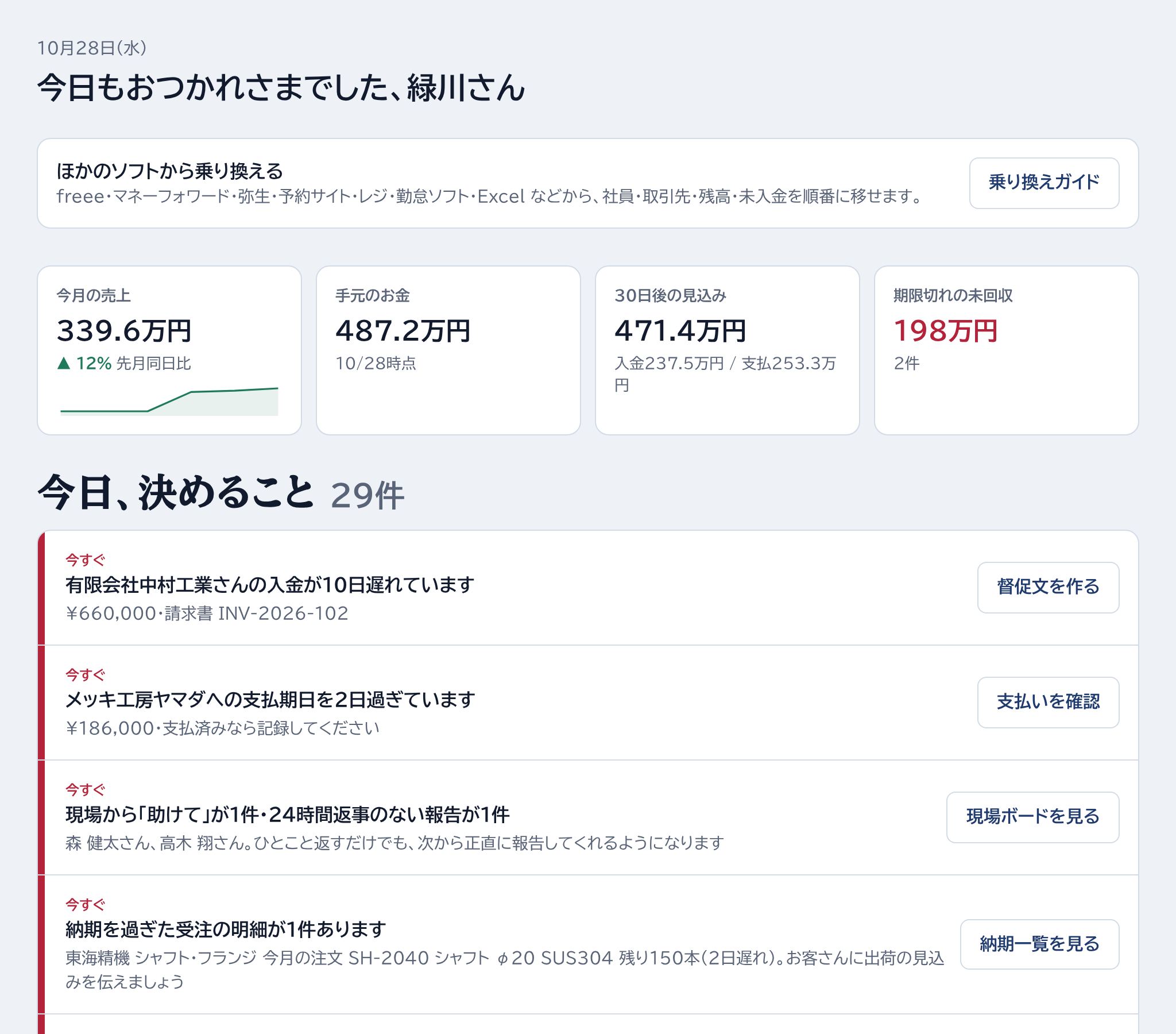Open 現場ボードを見る button
Viewport: 1176px width, 1034px height.
1032,817
